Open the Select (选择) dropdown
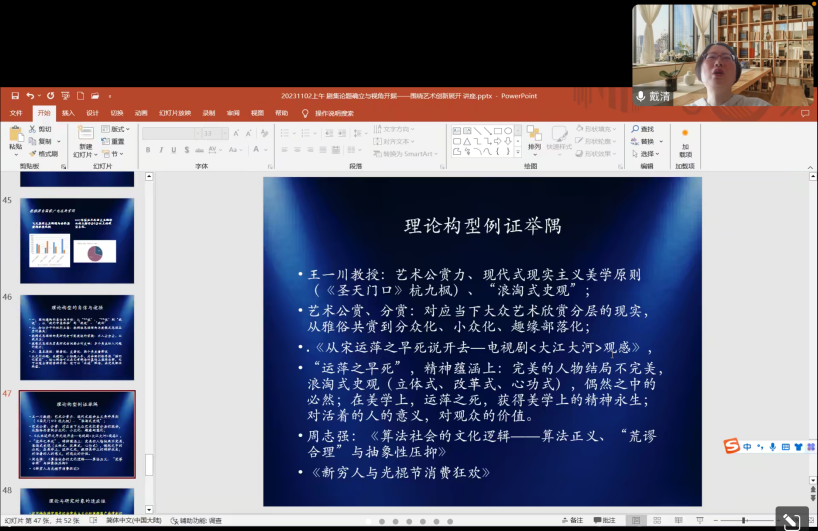Viewport: 818px width, 531px height. [x=647, y=154]
